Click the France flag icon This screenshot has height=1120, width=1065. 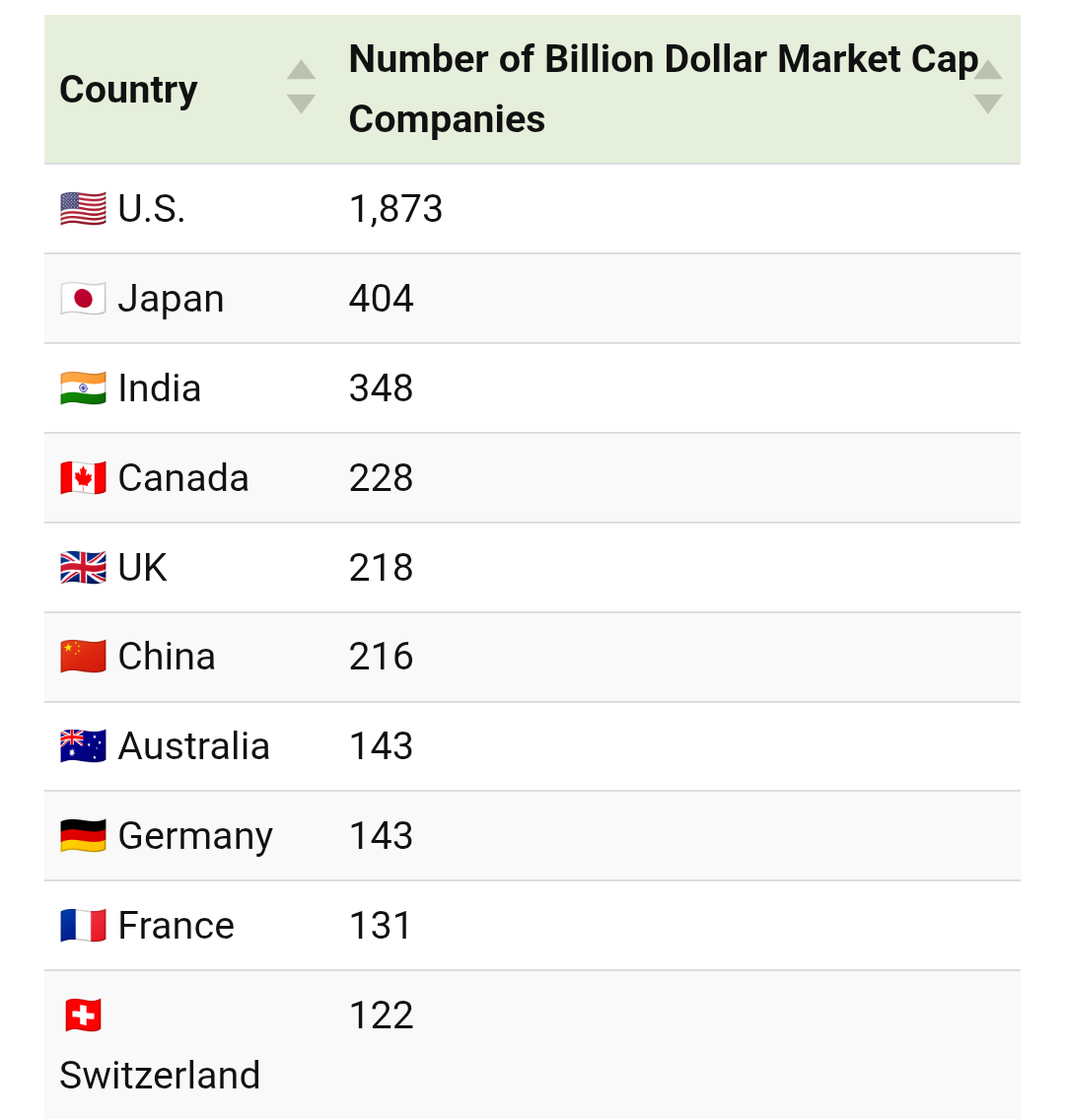point(84,926)
